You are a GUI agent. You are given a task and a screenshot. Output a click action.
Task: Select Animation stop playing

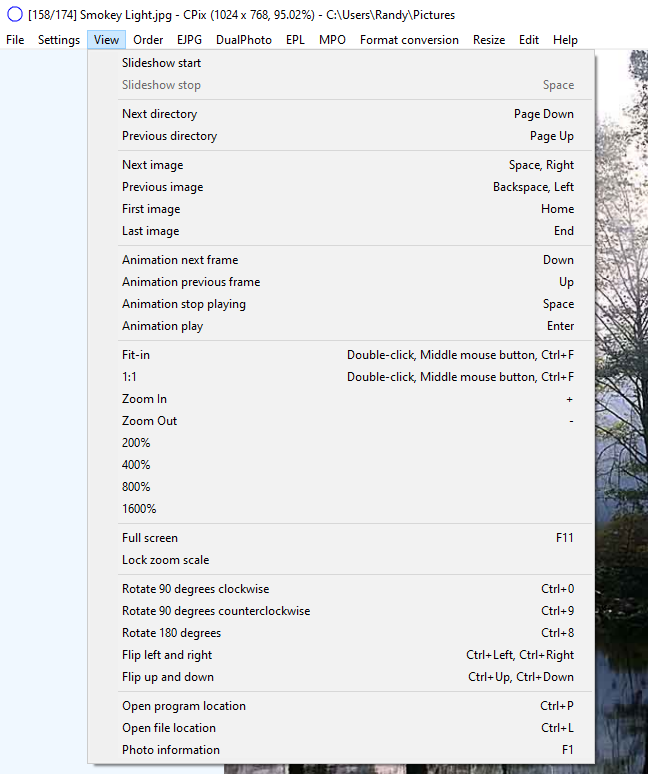341,304
